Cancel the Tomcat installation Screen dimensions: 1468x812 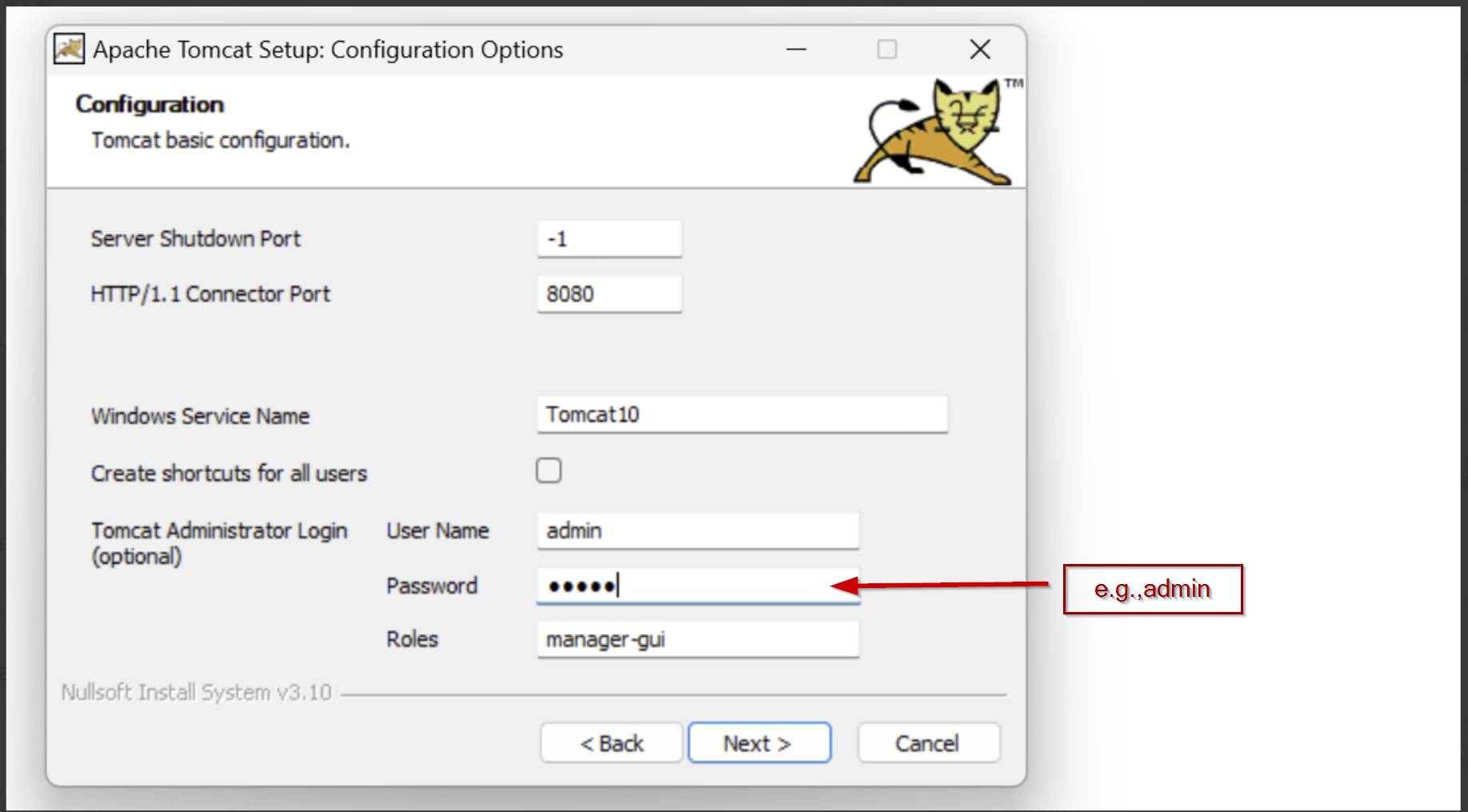pyautogui.click(x=927, y=742)
